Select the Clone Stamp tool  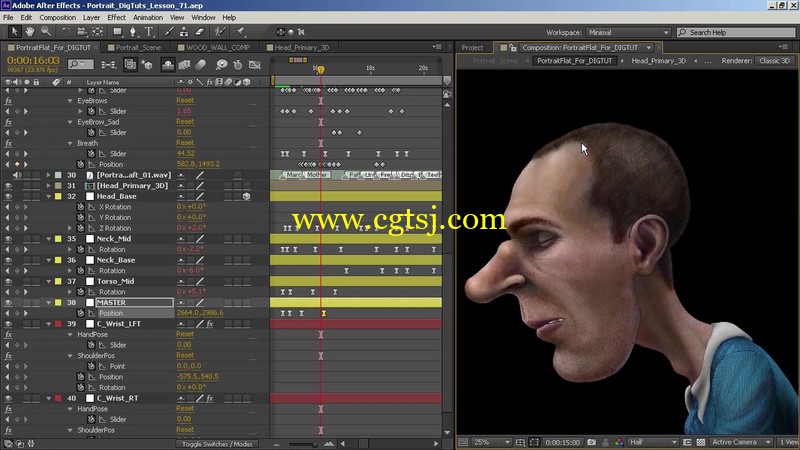(184, 32)
